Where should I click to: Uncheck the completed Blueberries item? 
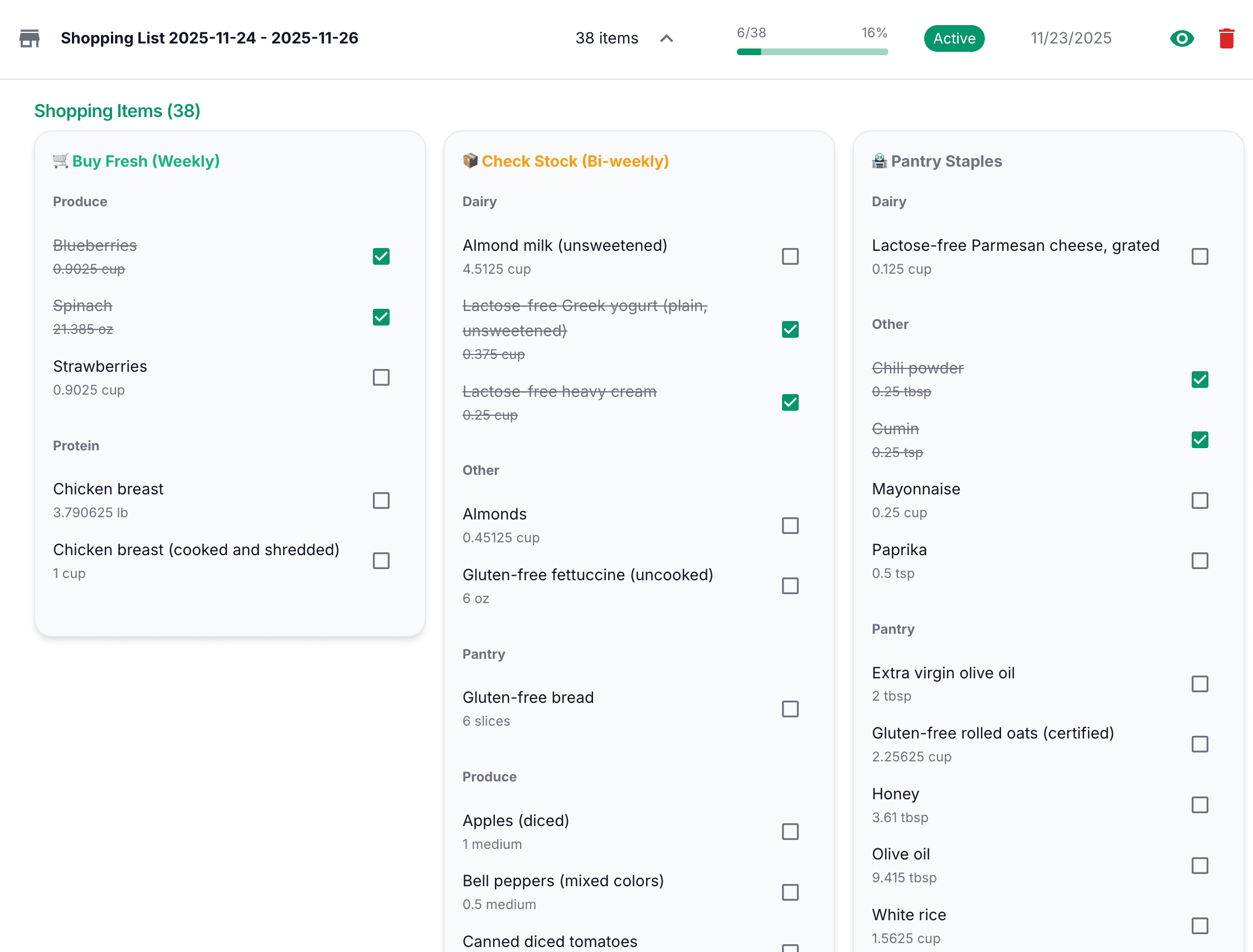[381, 256]
